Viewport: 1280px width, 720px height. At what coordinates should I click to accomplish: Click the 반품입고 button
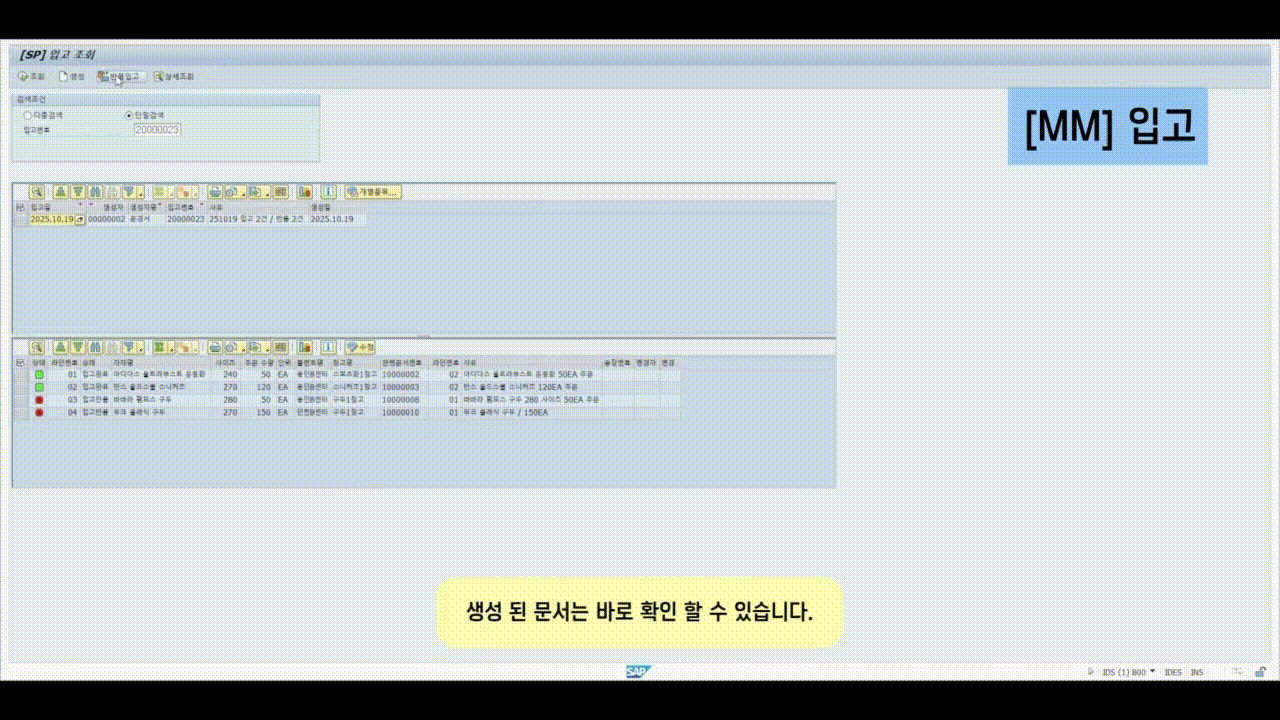[119, 76]
